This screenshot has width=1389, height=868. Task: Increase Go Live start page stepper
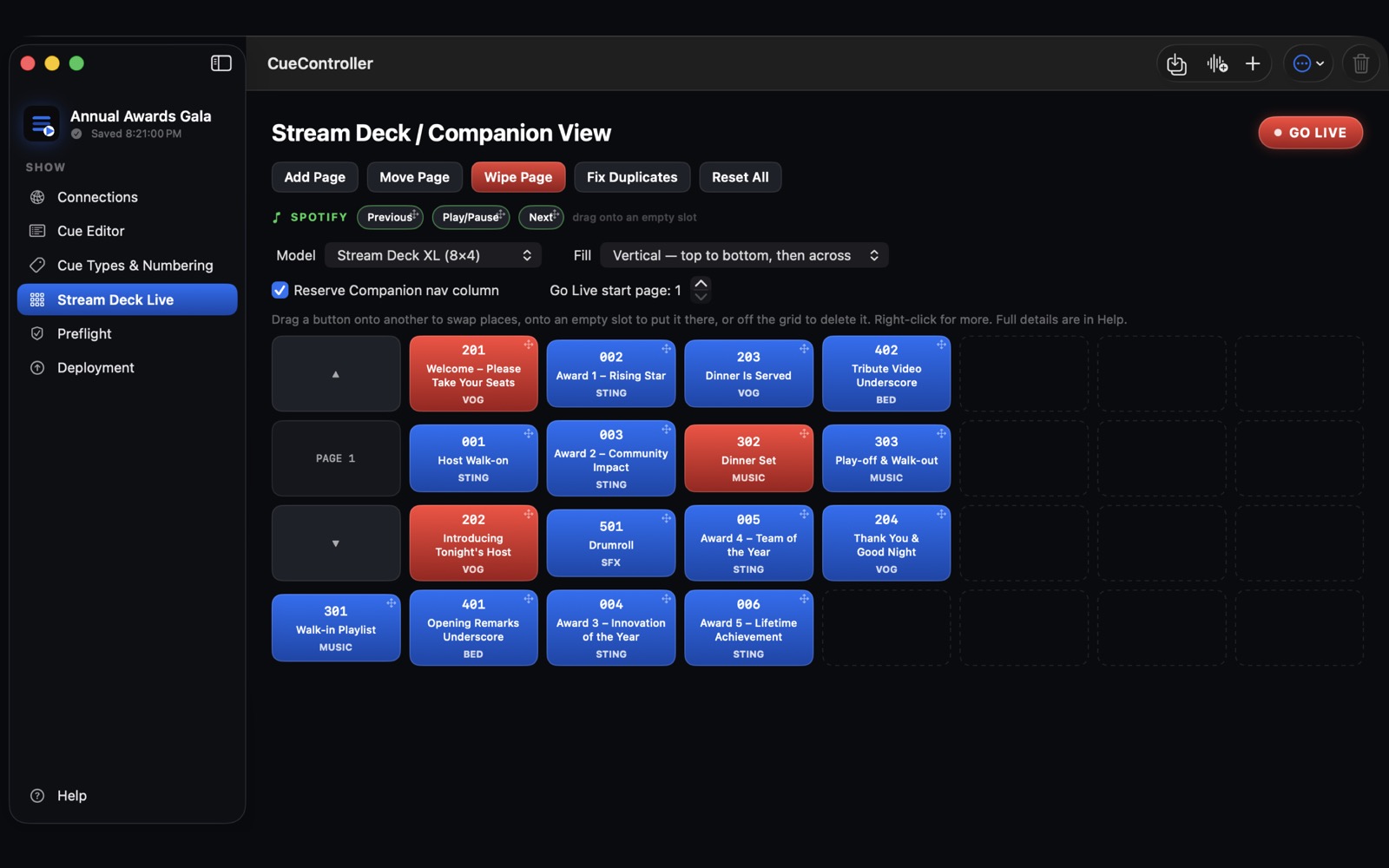(x=701, y=283)
